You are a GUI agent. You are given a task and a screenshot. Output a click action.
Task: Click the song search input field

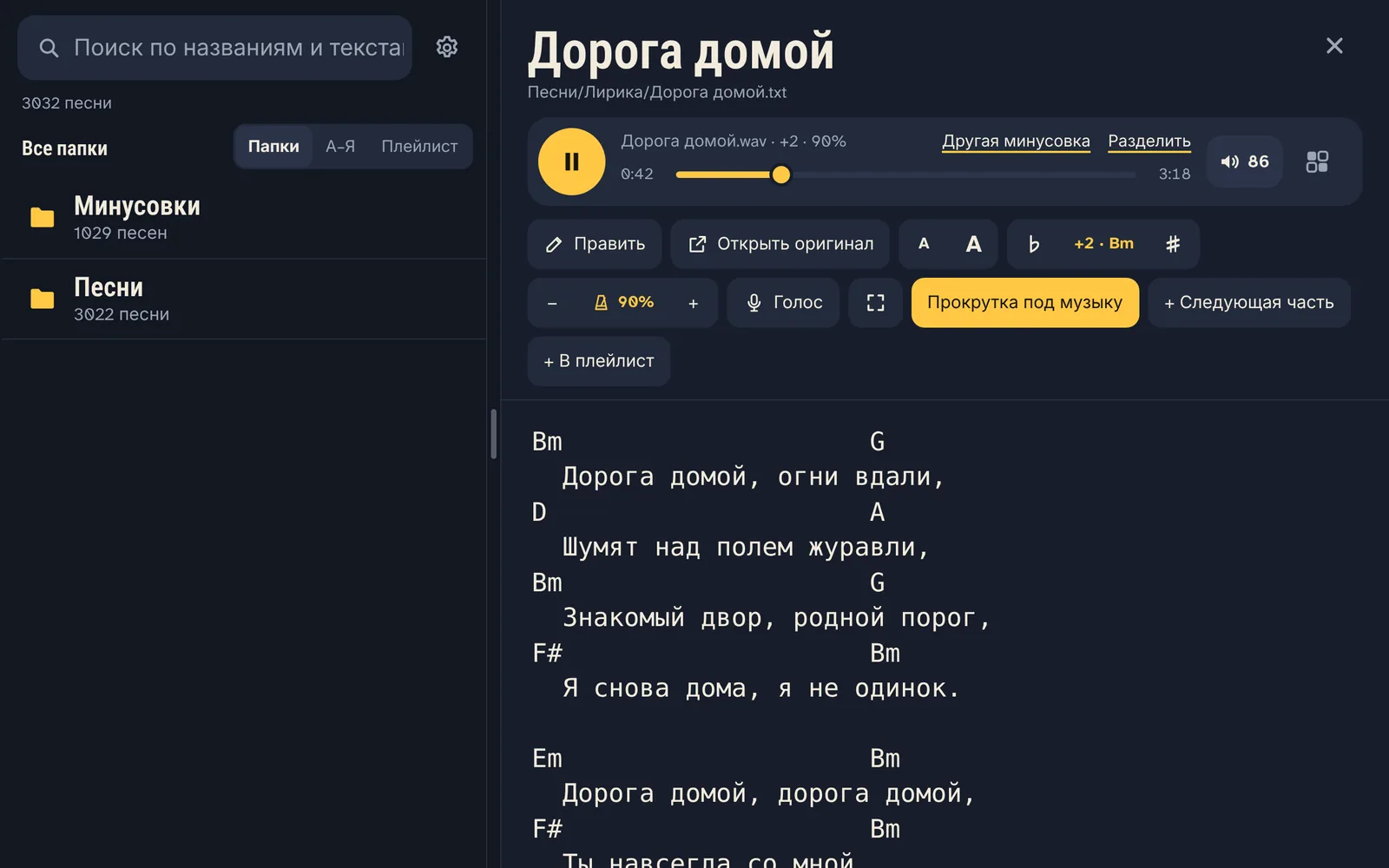[214, 48]
